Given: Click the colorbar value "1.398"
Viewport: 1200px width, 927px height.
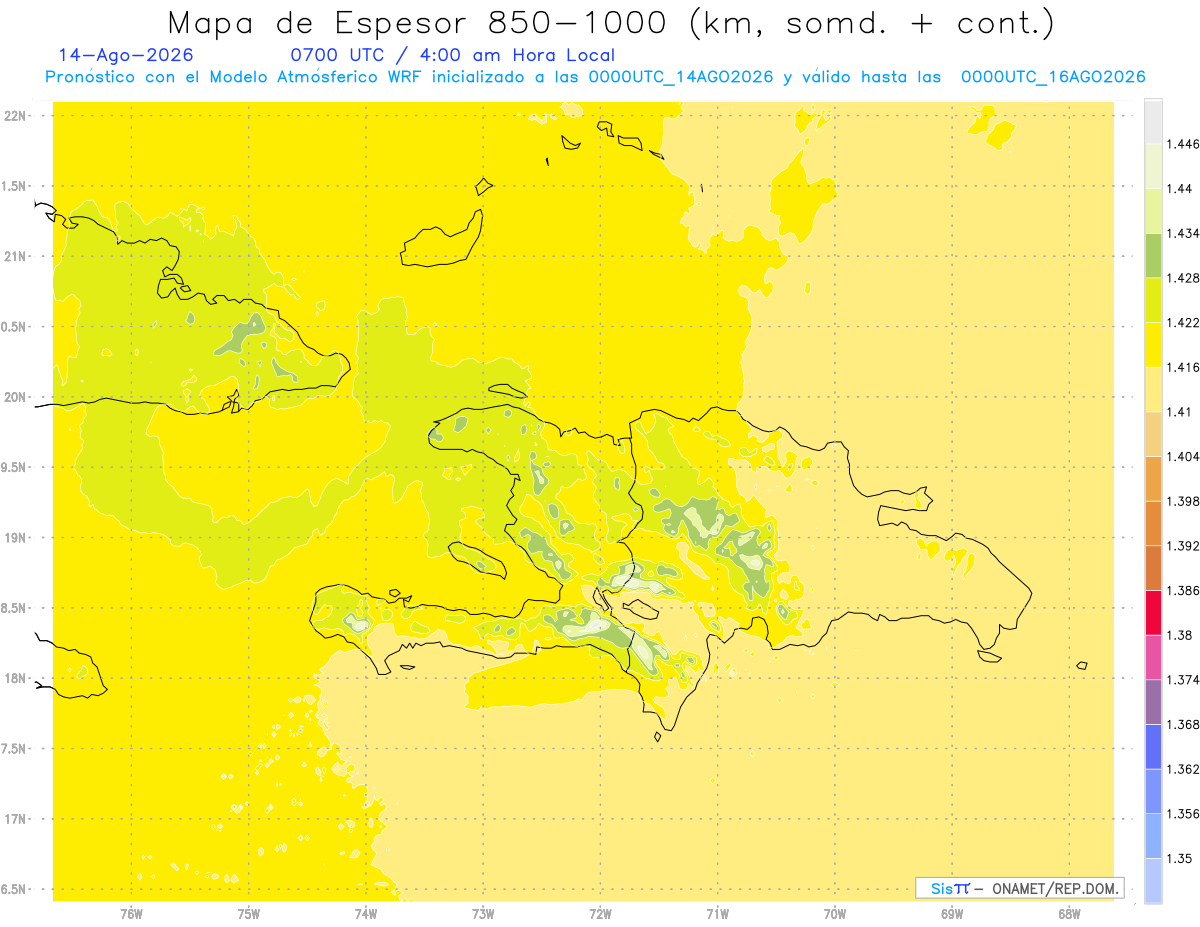Looking at the screenshot, I should (1183, 501).
